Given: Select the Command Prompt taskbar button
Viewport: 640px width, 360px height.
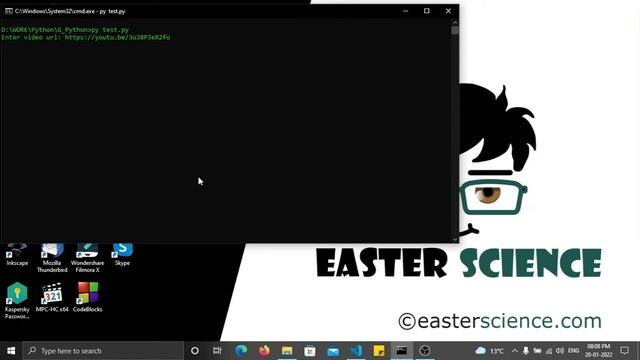Looking at the screenshot, I should point(402,351).
